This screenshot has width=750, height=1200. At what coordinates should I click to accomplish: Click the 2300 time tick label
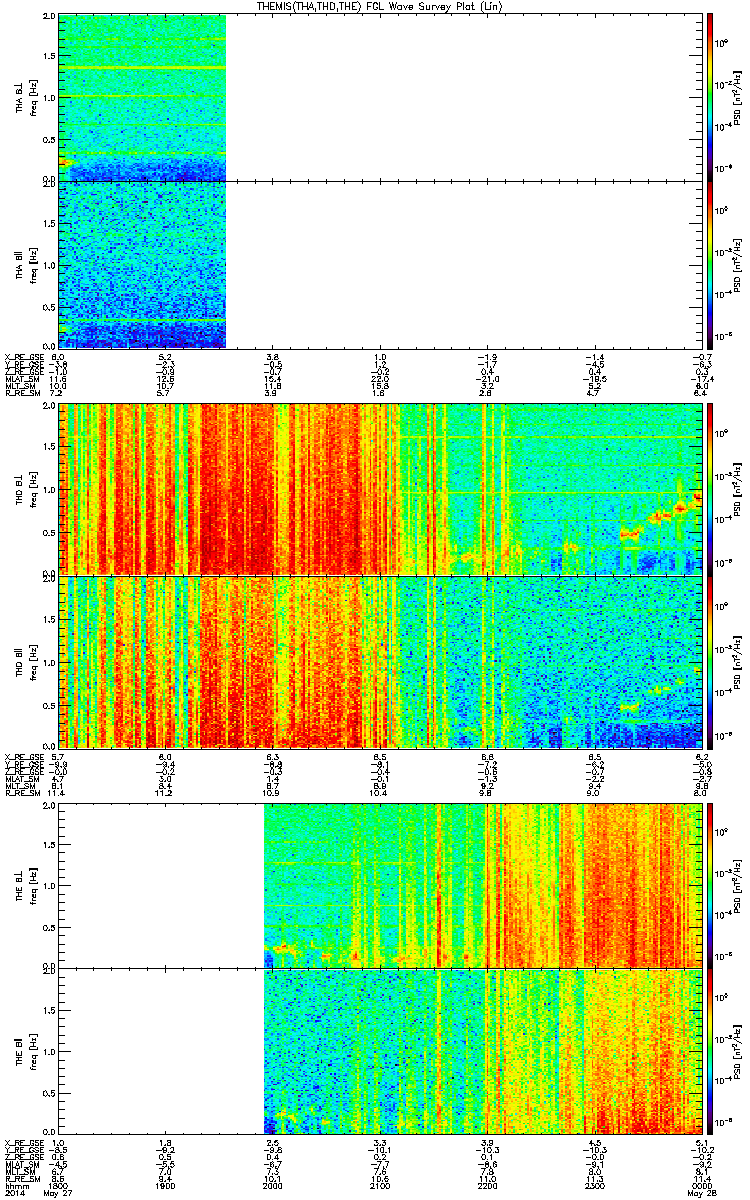(x=593, y=1185)
